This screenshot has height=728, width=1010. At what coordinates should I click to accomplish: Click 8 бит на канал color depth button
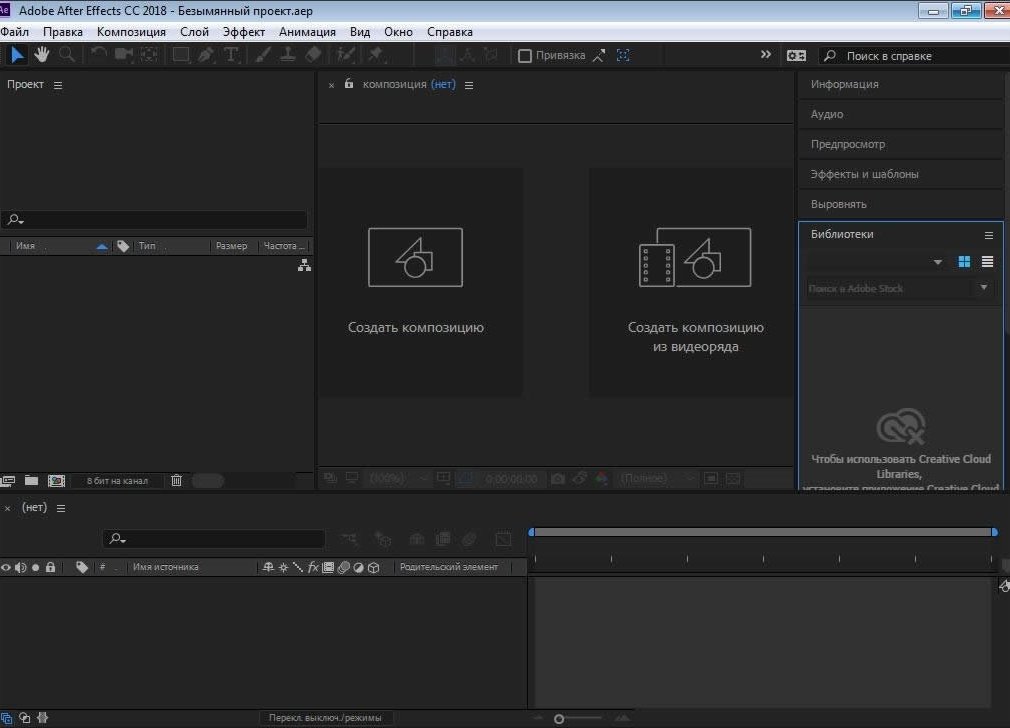pyautogui.click(x=117, y=481)
